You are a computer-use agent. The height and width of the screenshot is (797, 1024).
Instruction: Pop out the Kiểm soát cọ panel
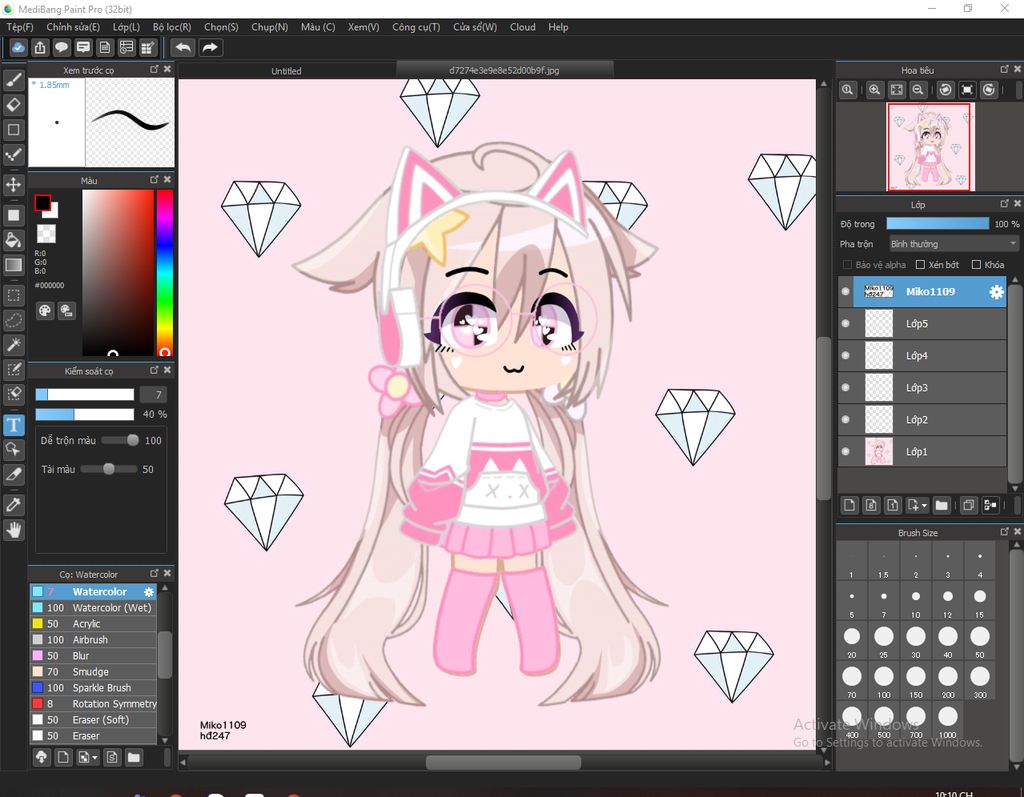[154, 370]
